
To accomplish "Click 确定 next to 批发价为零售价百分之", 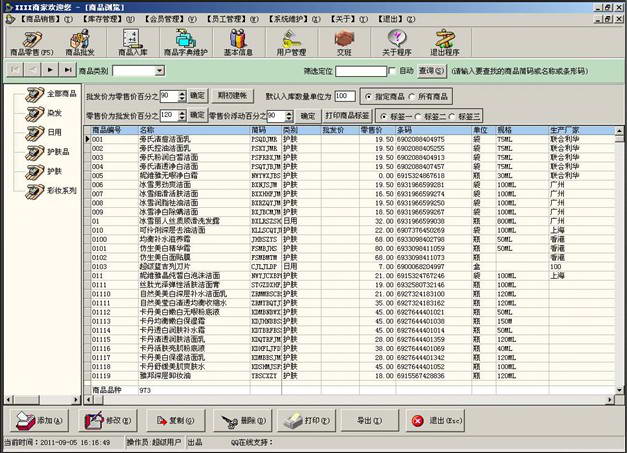I will tap(197, 96).
